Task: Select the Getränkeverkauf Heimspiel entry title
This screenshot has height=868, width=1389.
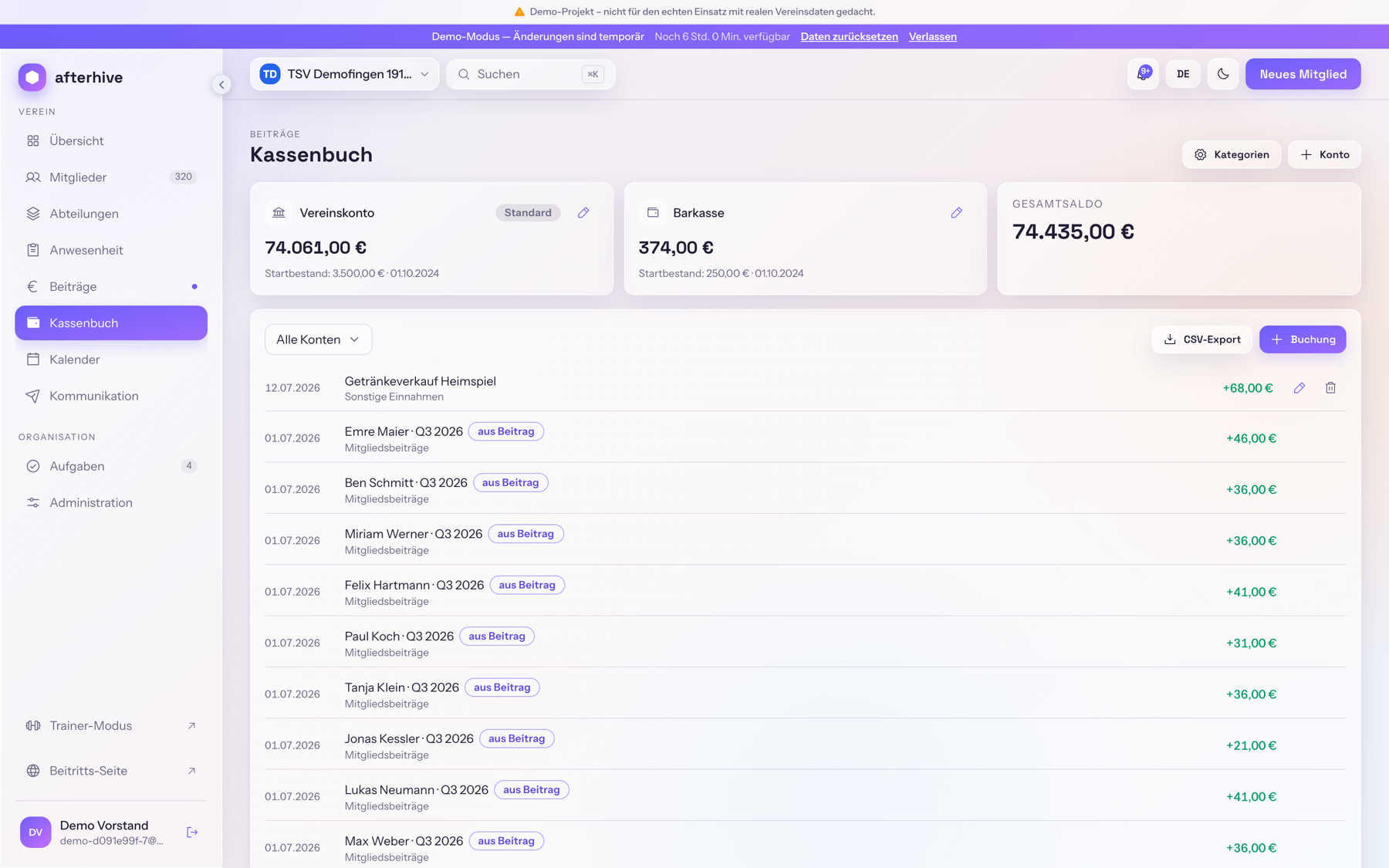Action: [420, 381]
